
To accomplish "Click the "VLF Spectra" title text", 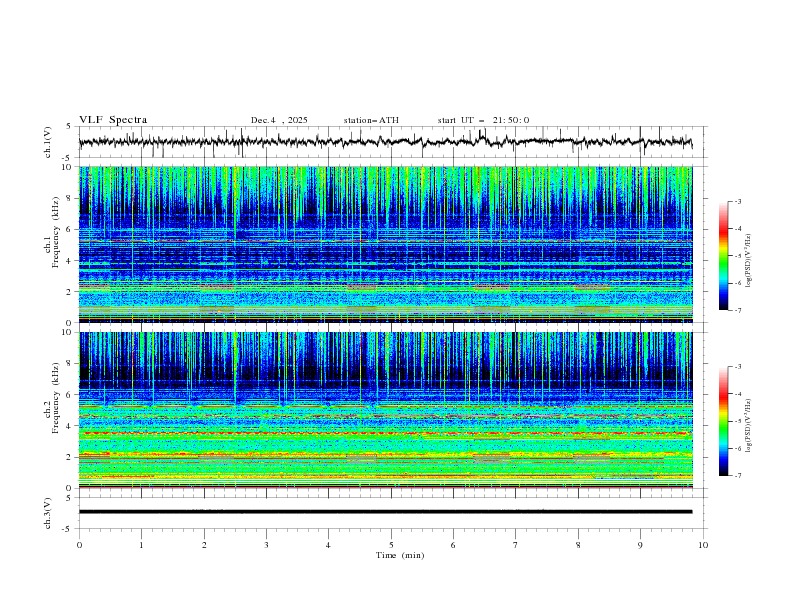I will pos(113,120).
